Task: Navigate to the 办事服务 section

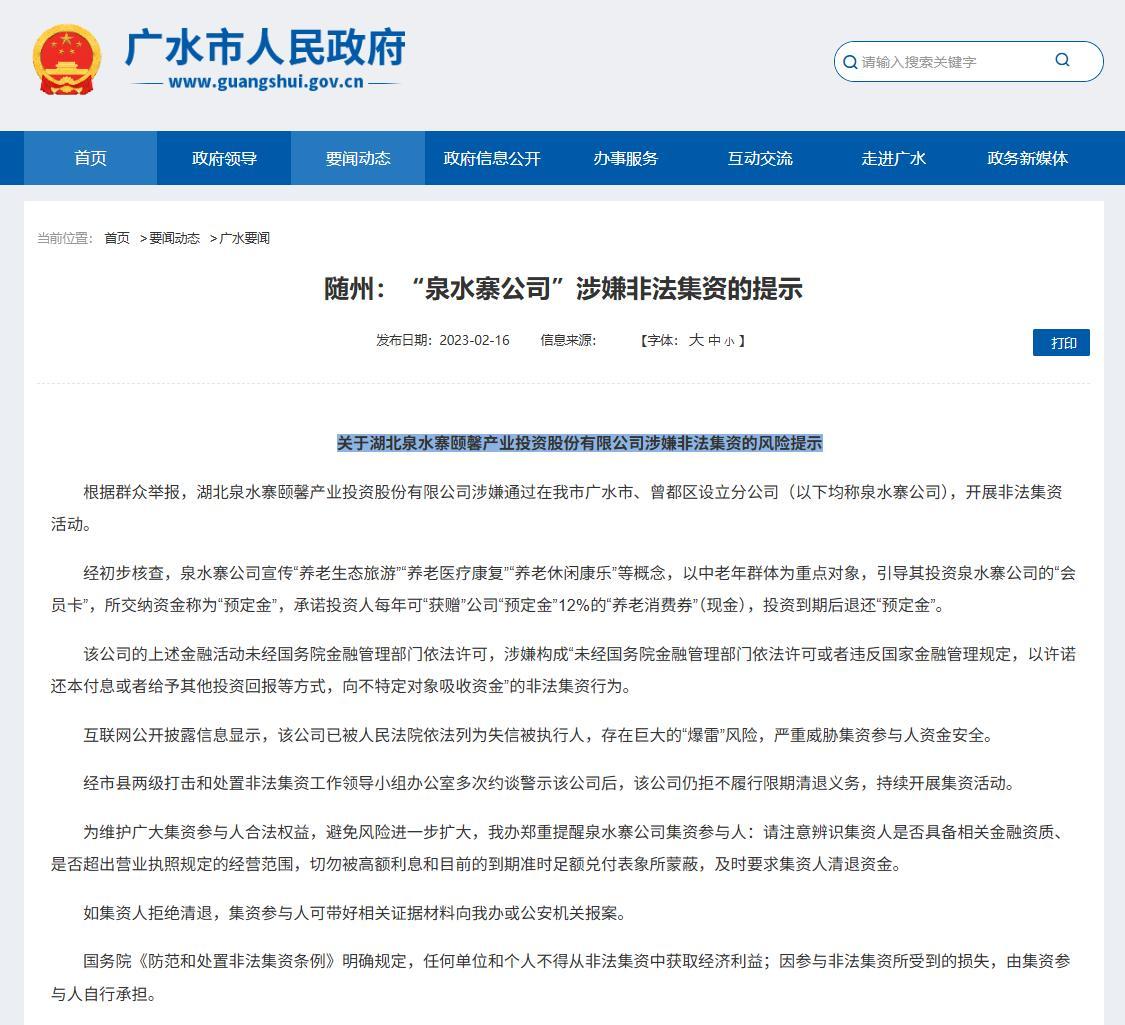Action: coord(626,158)
